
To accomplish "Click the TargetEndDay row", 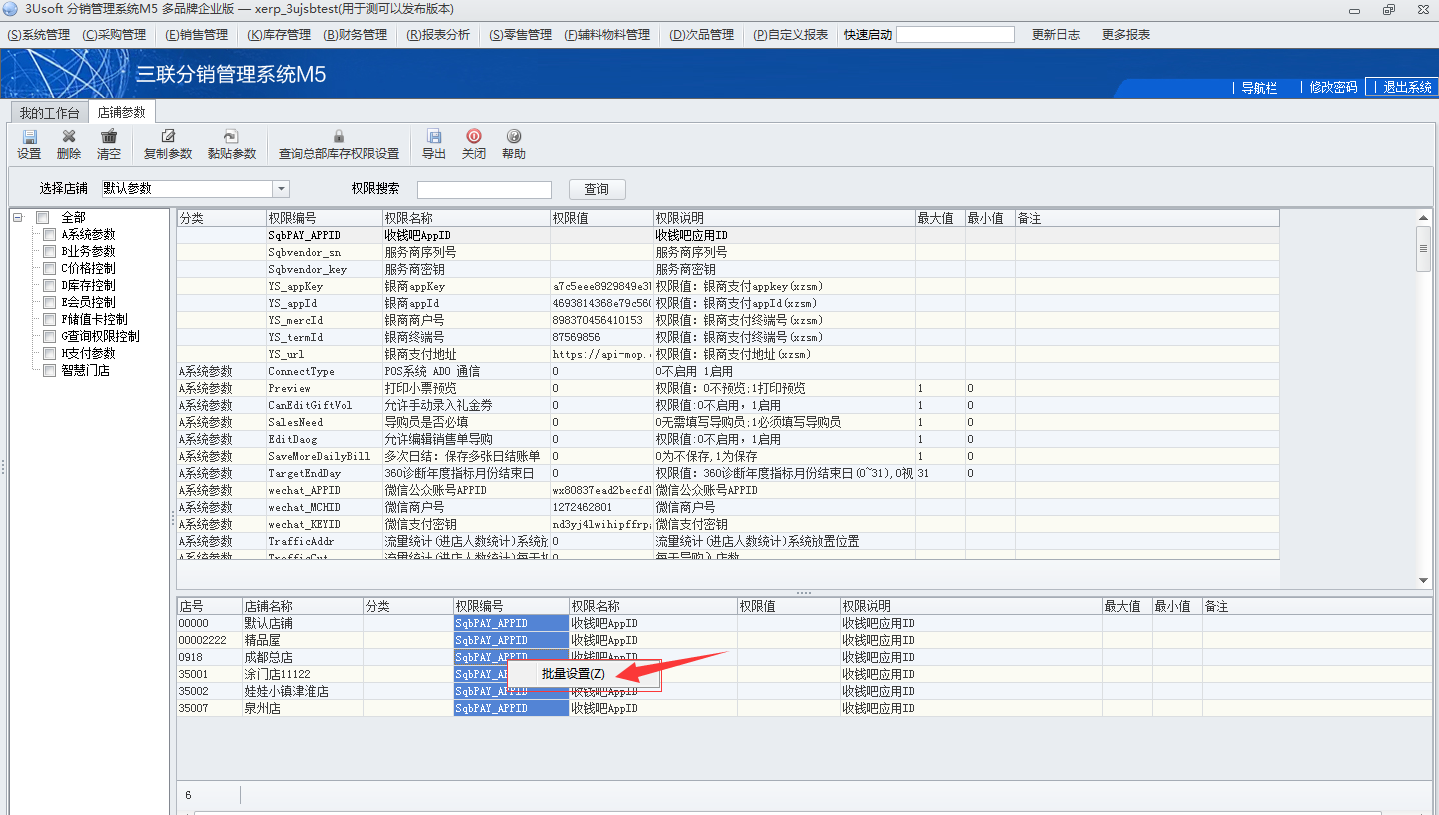I will [x=728, y=473].
